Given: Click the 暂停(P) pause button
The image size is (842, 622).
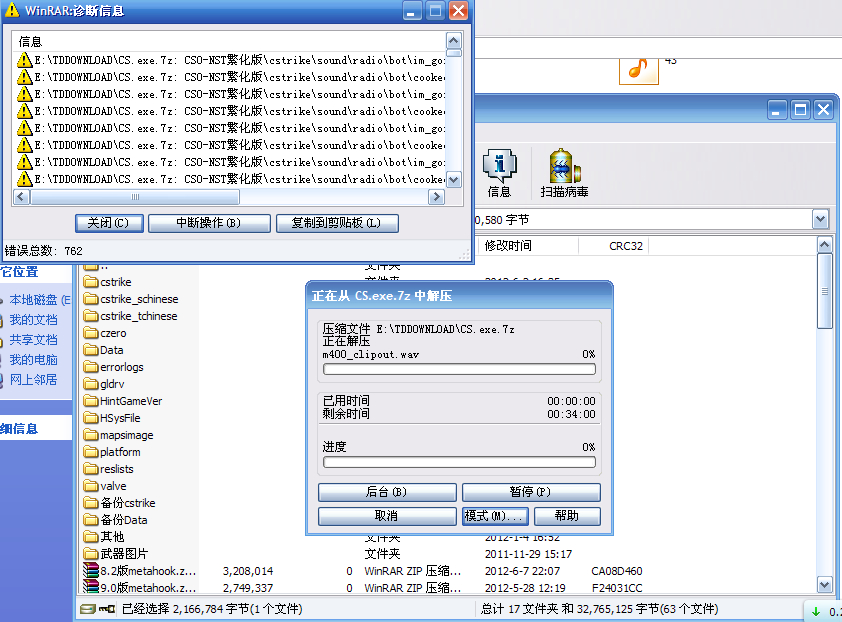Looking at the screenshot, I should pyautogui.click(x=531, y=492).
